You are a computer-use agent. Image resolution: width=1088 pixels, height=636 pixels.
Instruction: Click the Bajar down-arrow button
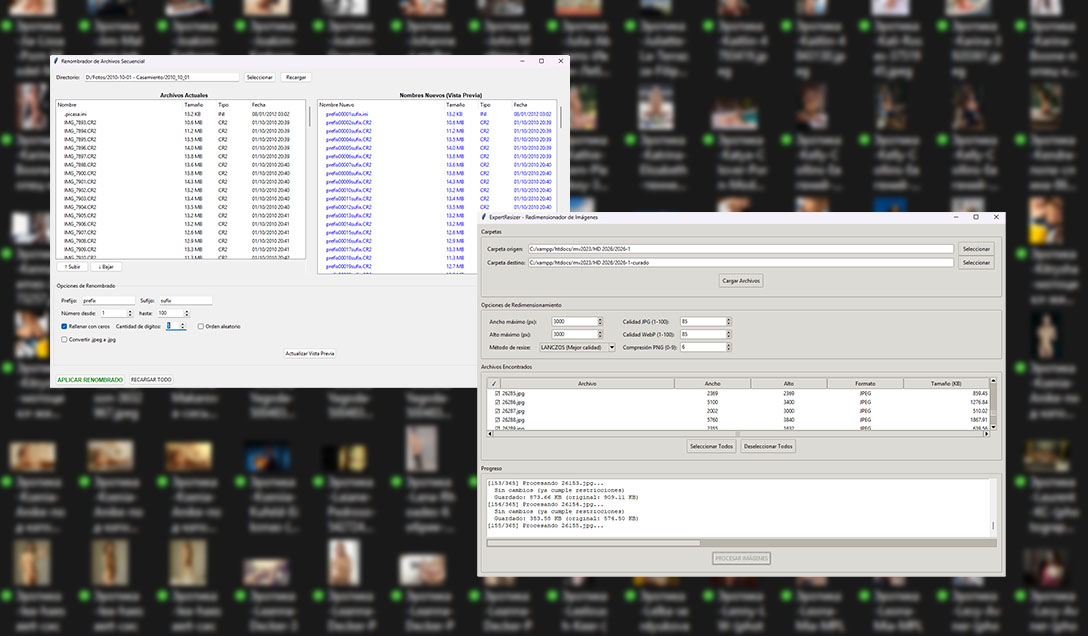105,267
